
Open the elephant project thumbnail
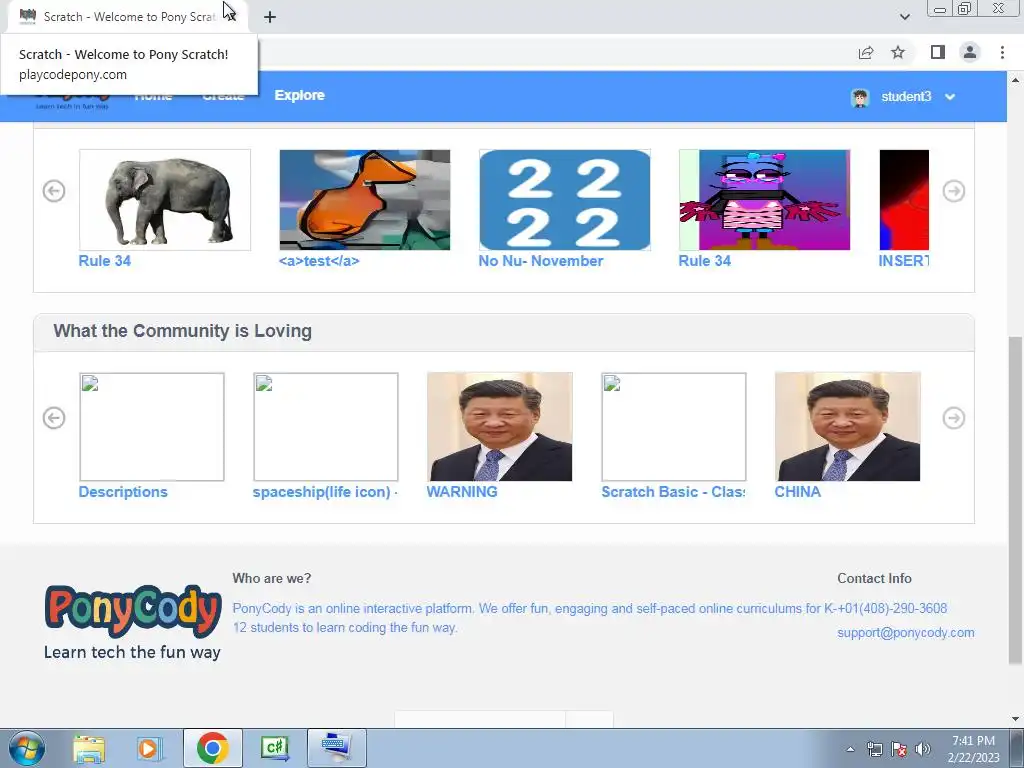(165, 200)
